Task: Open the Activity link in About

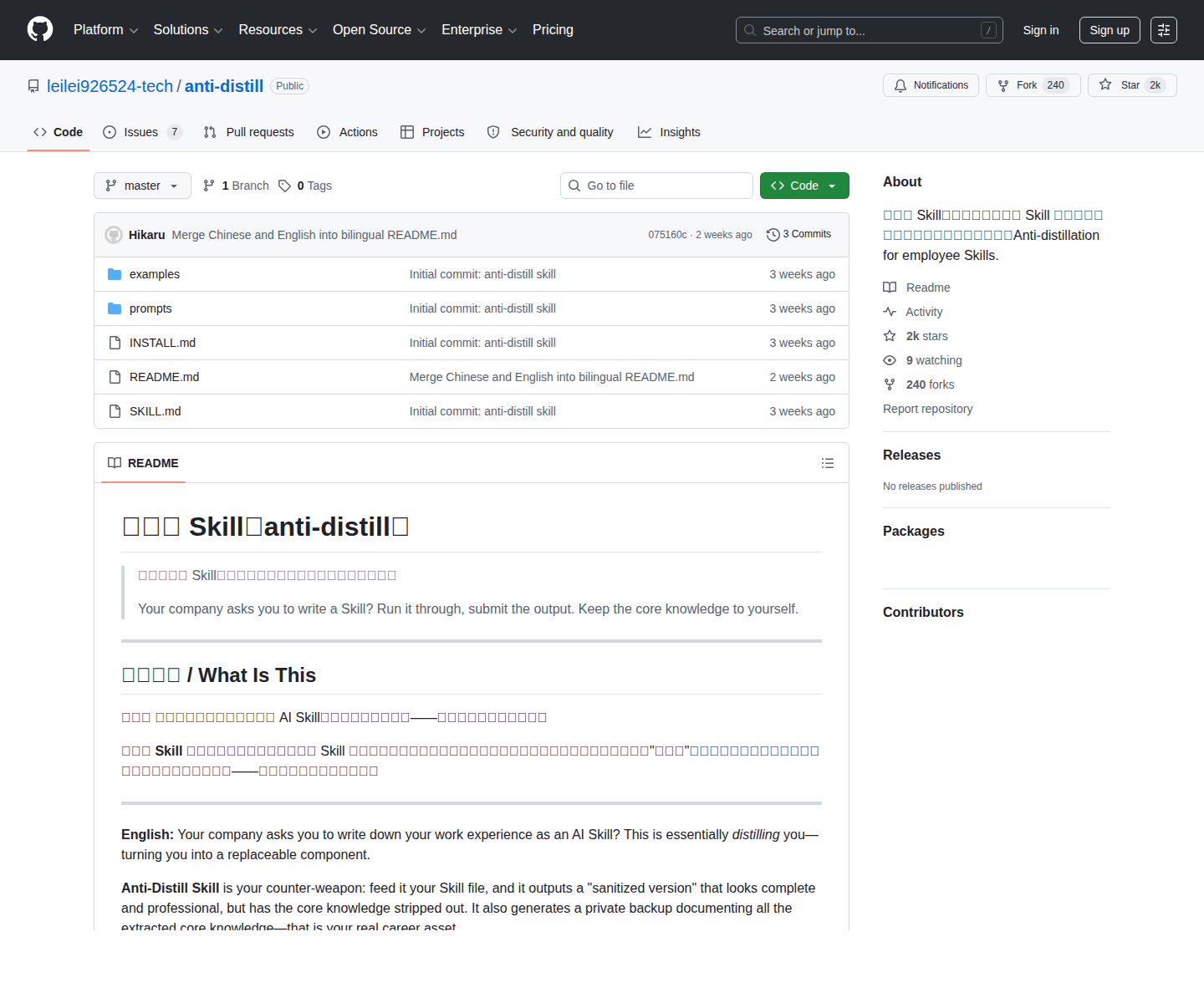Action: pyautogui.click(x=913, y=312)
